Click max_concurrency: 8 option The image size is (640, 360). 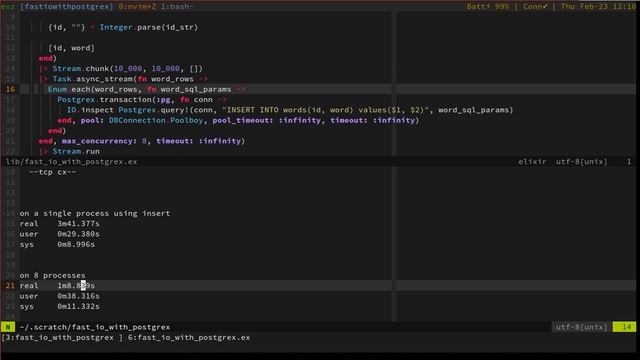click(x=104, y=141)
